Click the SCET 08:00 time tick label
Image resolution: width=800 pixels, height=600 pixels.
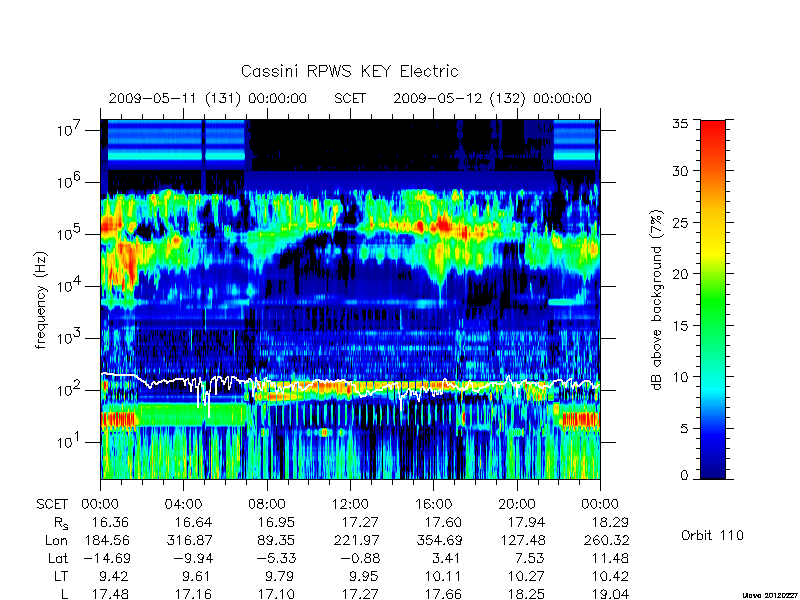click(x=266, y=505)
